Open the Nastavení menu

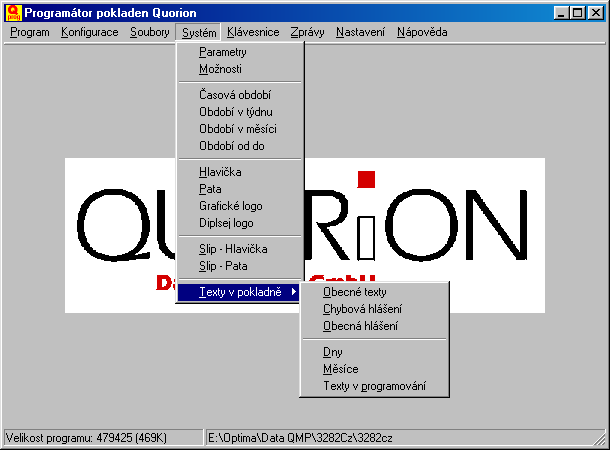click(360, 32)
